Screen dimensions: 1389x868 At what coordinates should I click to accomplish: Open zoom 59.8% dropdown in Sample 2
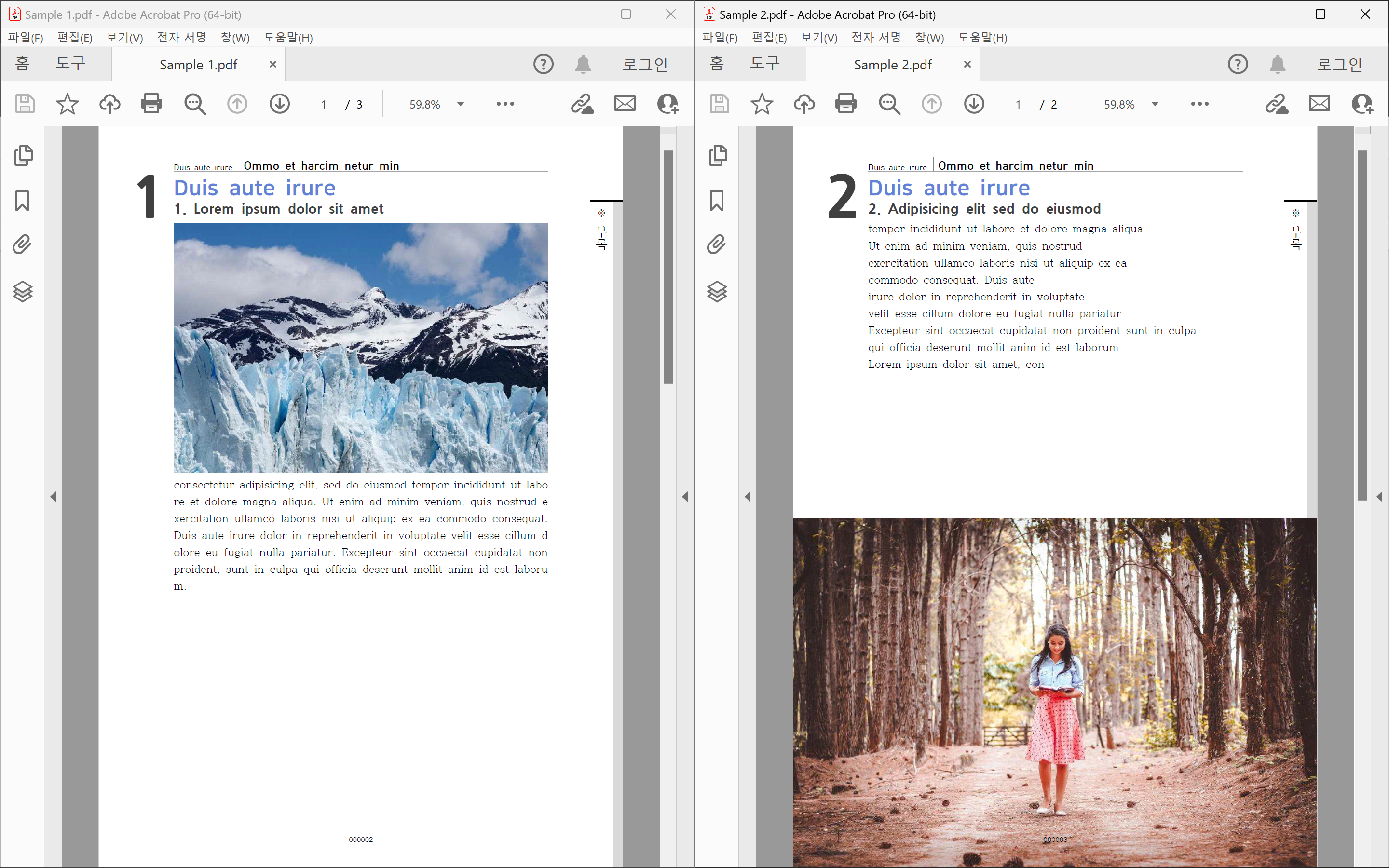pyautogui.click(x=1155, y=105)
